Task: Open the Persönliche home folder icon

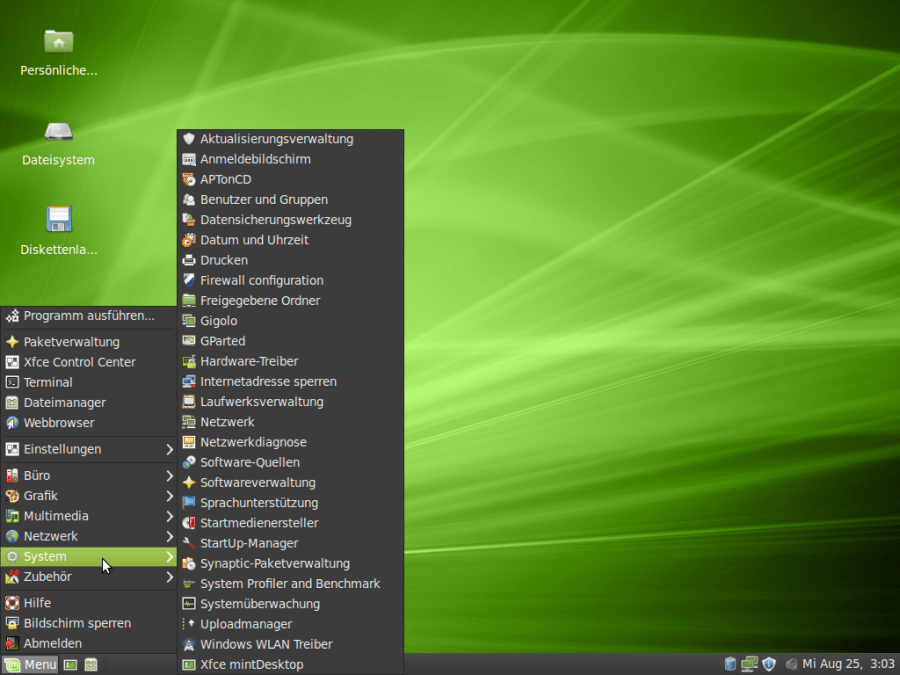Action: click(x=58, y=42)
